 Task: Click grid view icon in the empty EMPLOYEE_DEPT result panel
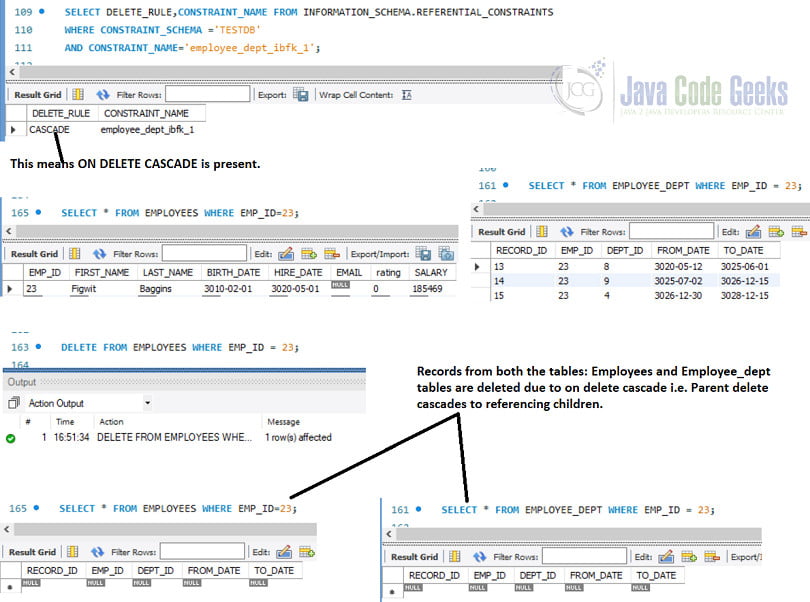[x=455, y=557]
